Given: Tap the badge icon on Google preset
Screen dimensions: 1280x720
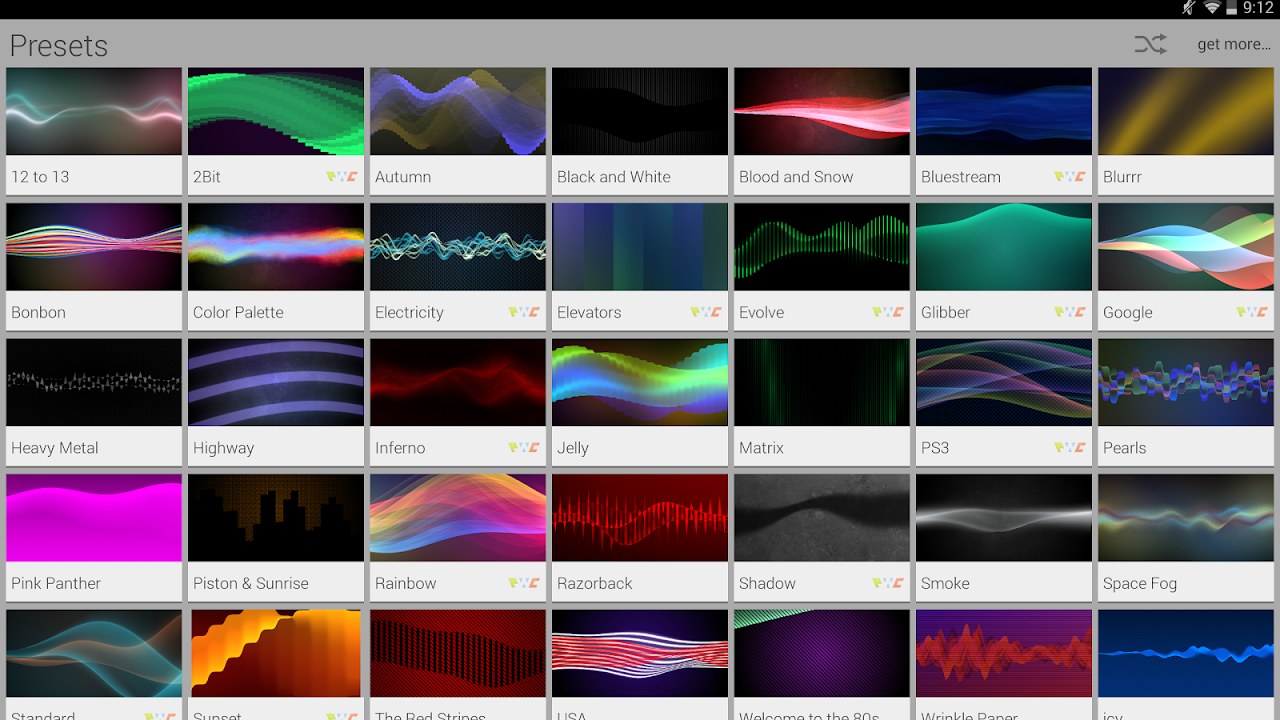Looking at the screenshot, I should [x=1252, y=312].
